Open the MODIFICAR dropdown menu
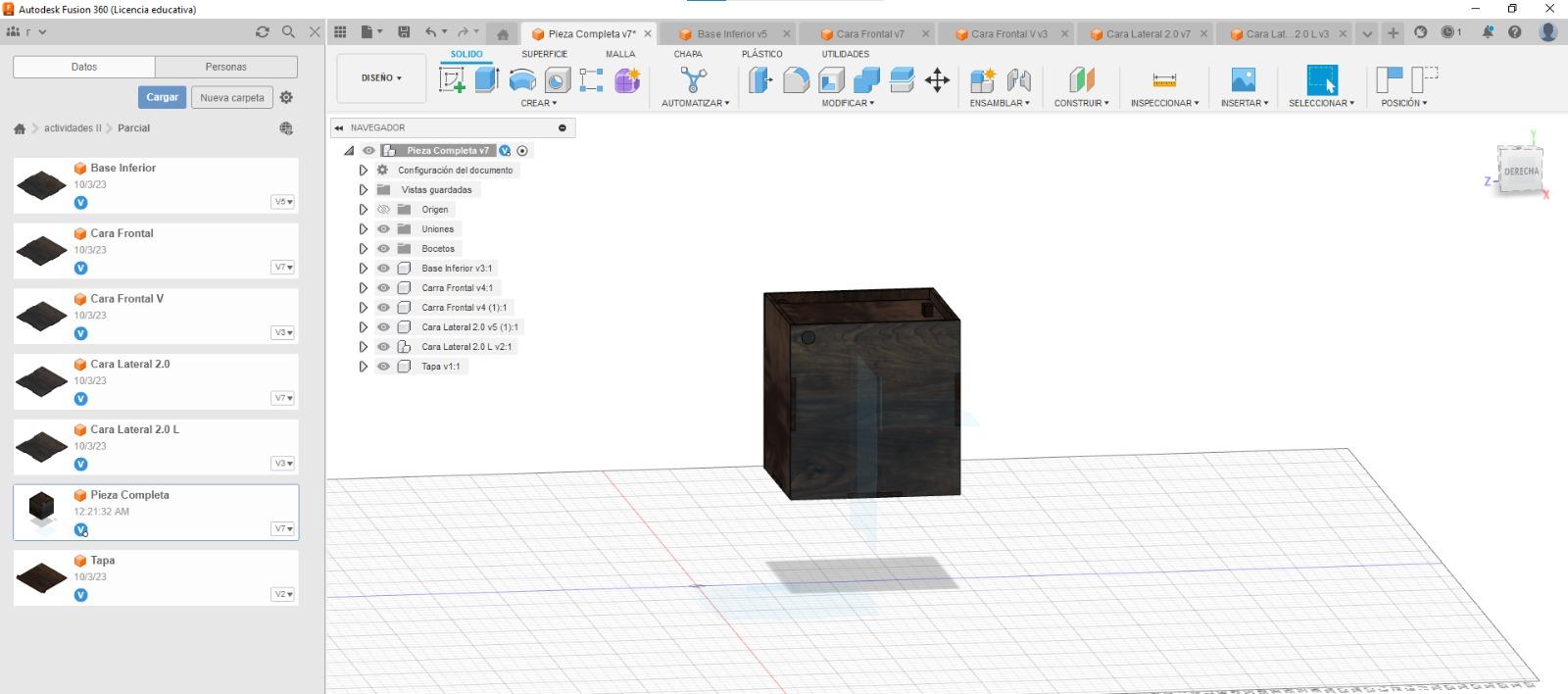Screen dimensions: 1568x694 point(848,103)
